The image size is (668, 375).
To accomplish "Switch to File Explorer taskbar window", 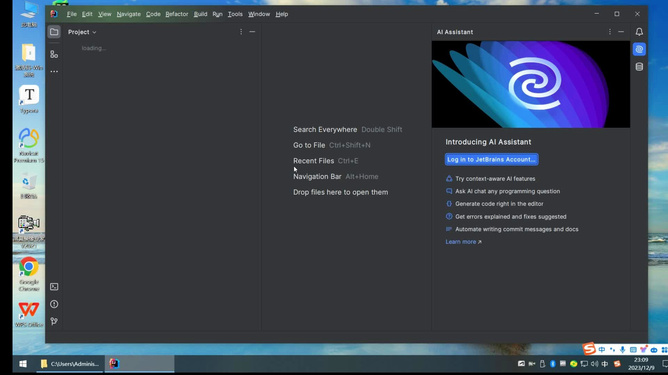I will [70, 363].
